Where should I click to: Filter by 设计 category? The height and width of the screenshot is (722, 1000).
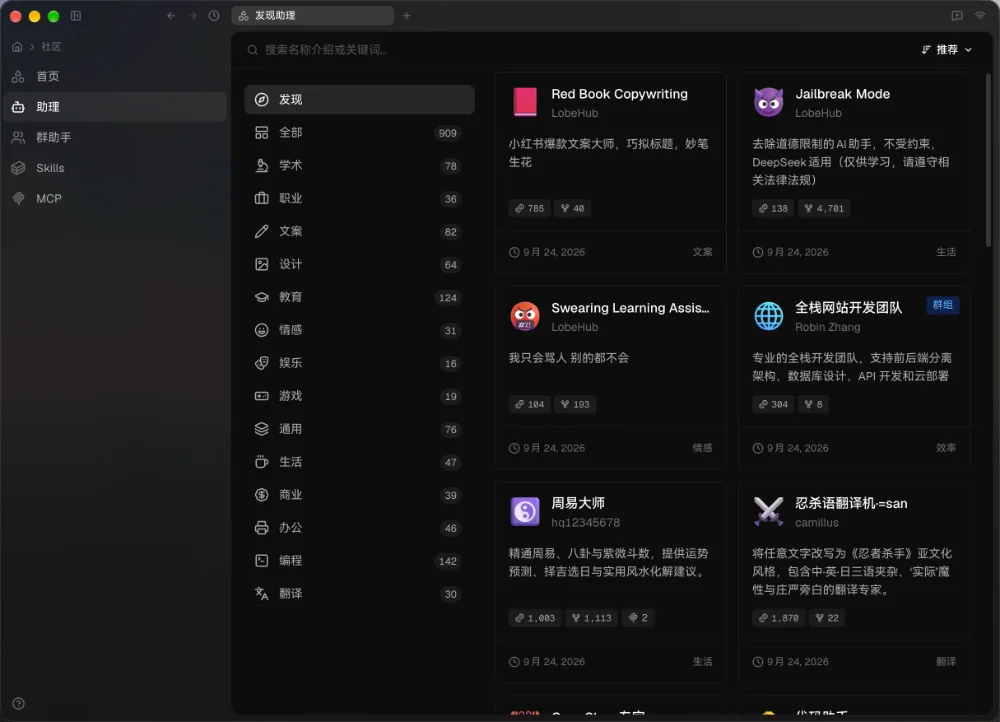tap(359, 264)
